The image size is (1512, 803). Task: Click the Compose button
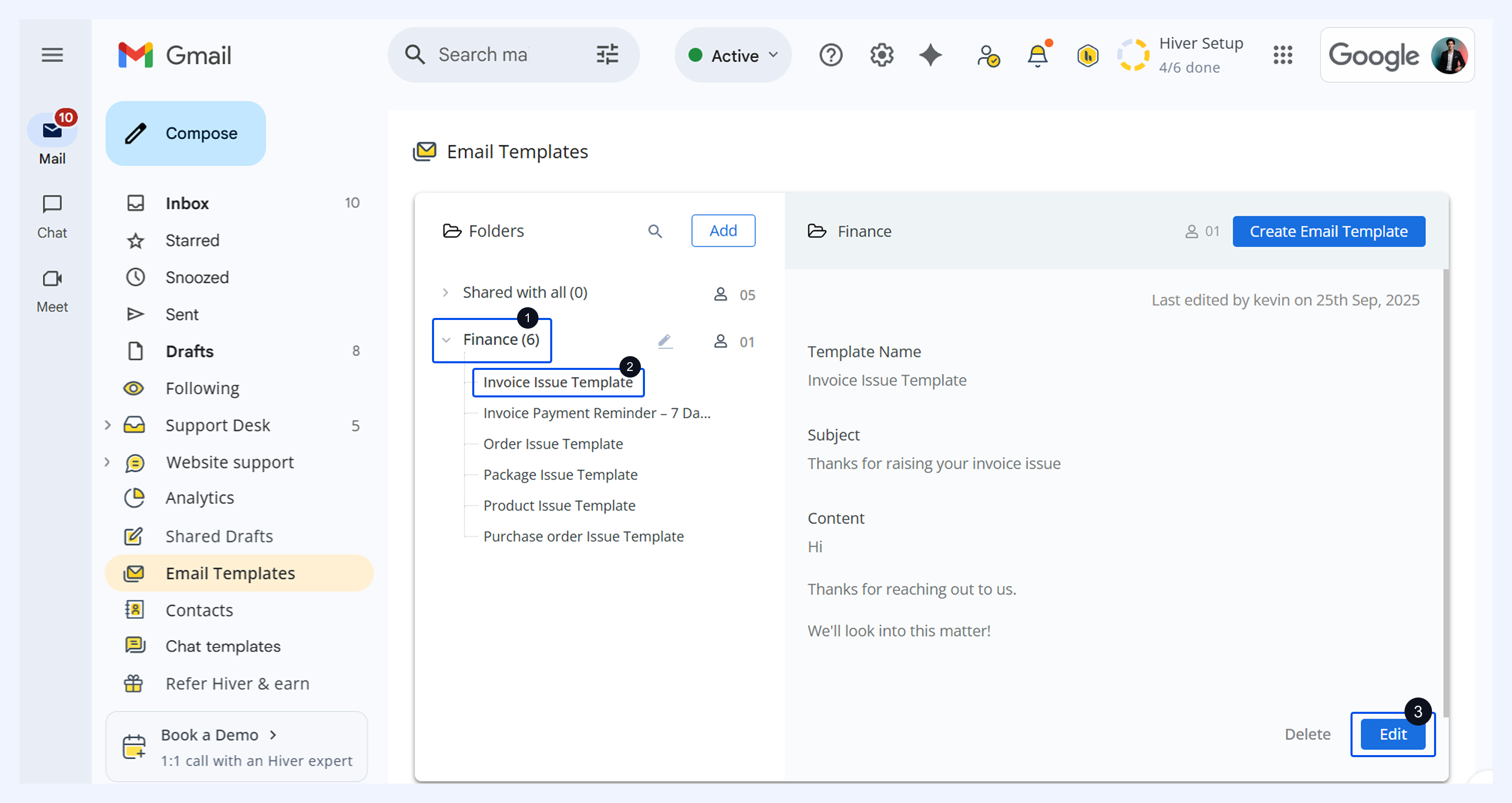click(x=185, y=133)
